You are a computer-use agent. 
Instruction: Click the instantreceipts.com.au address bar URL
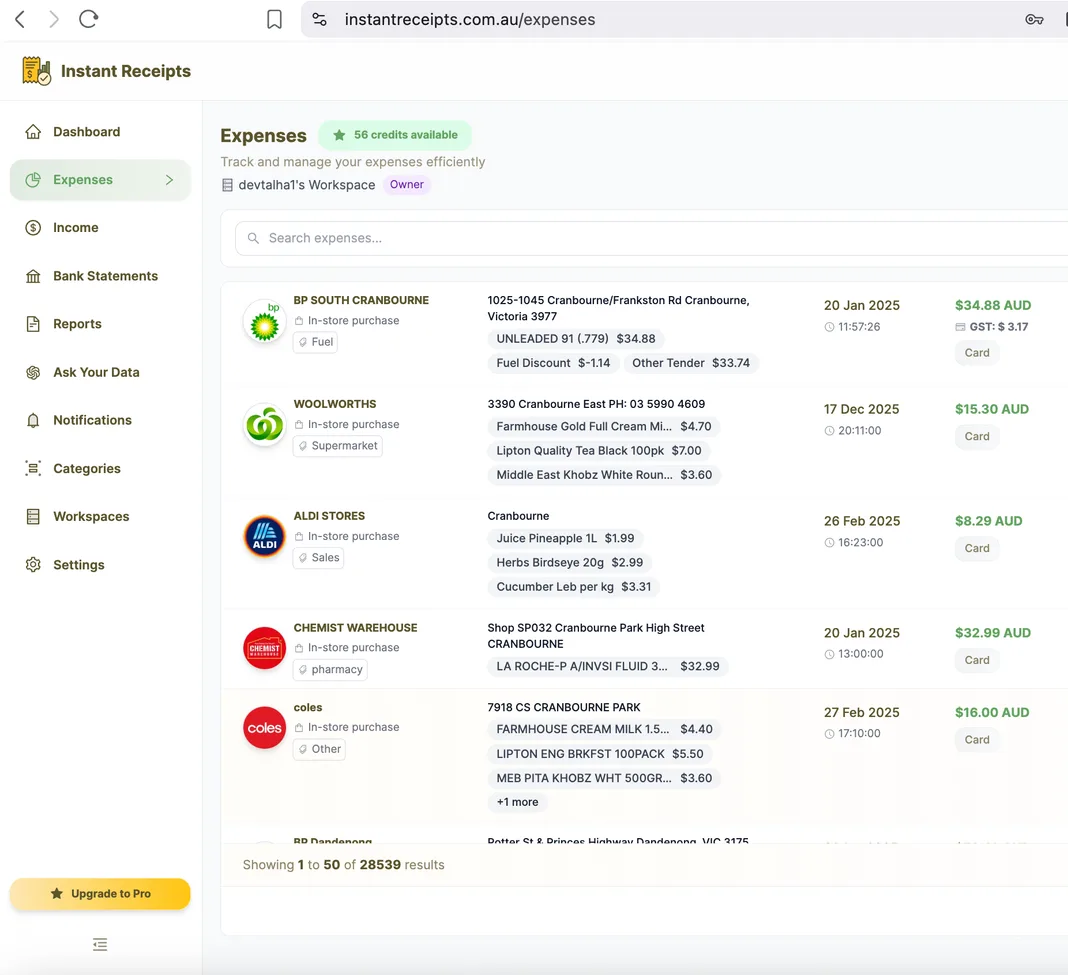pos(469,19)
